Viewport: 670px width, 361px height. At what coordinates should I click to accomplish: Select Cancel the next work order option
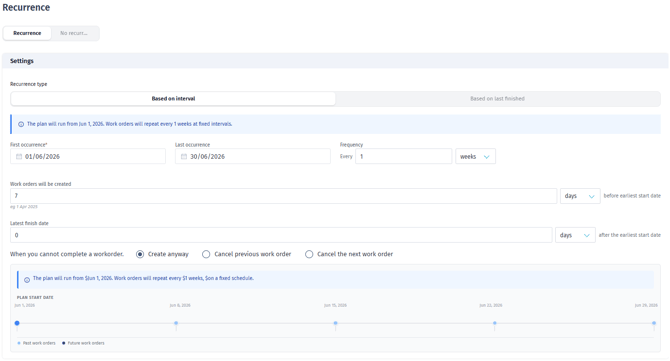coord(309,254)
